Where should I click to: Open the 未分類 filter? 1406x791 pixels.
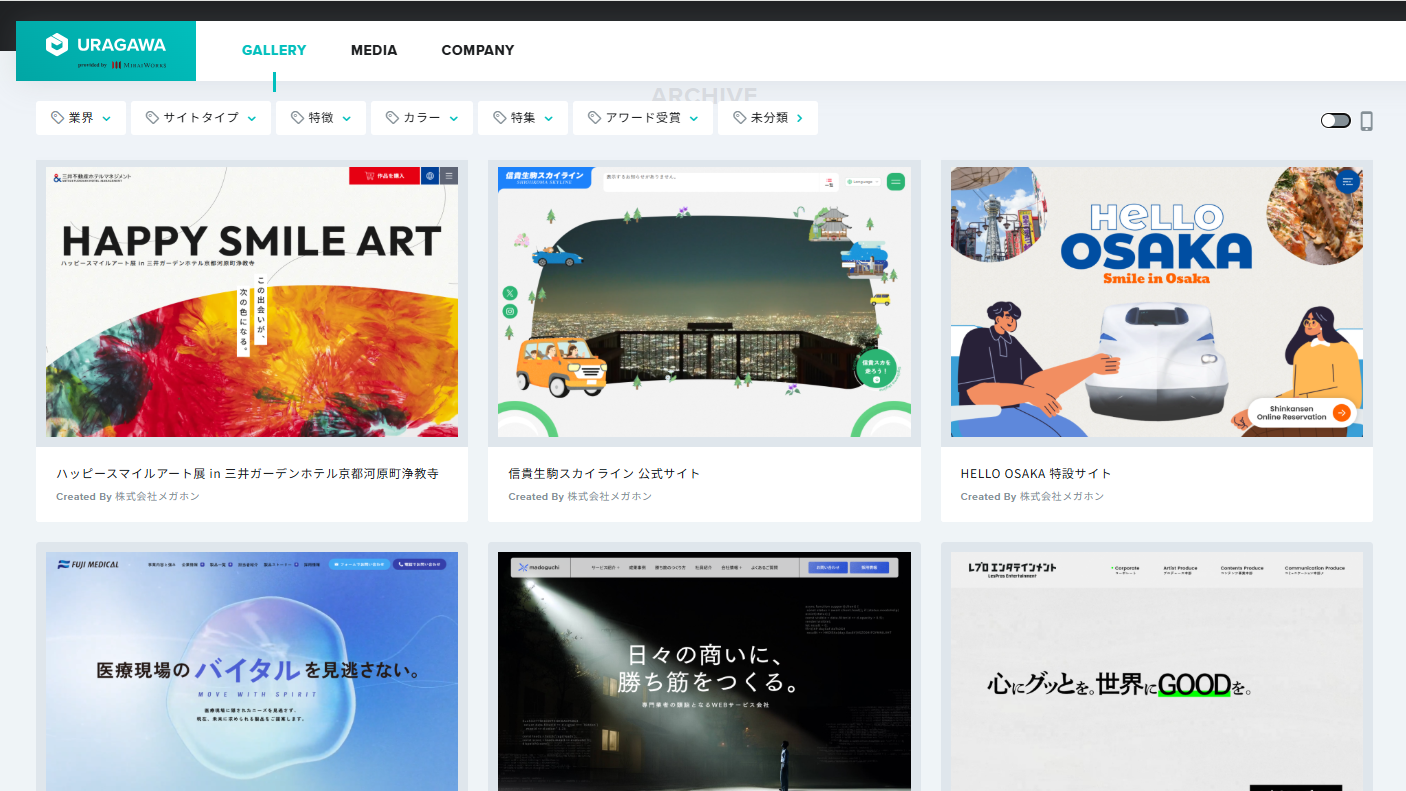(768, 118)
